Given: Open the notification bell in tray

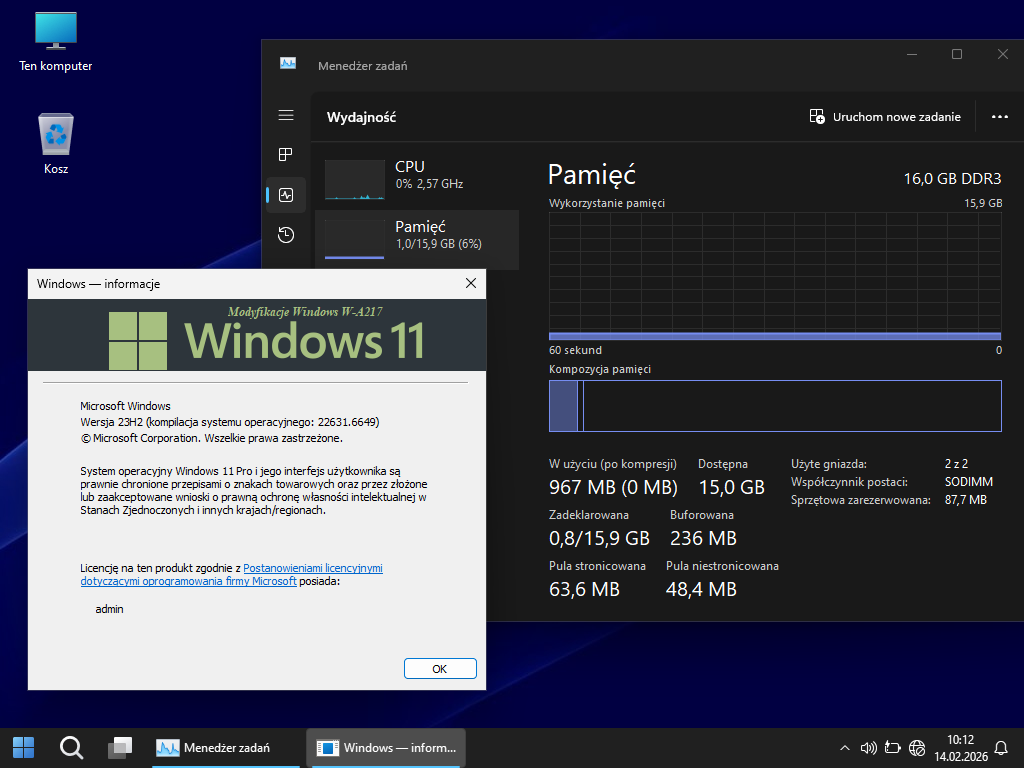Looking at the screenshot, I should pyautogui.click(x=1001, y=747).
